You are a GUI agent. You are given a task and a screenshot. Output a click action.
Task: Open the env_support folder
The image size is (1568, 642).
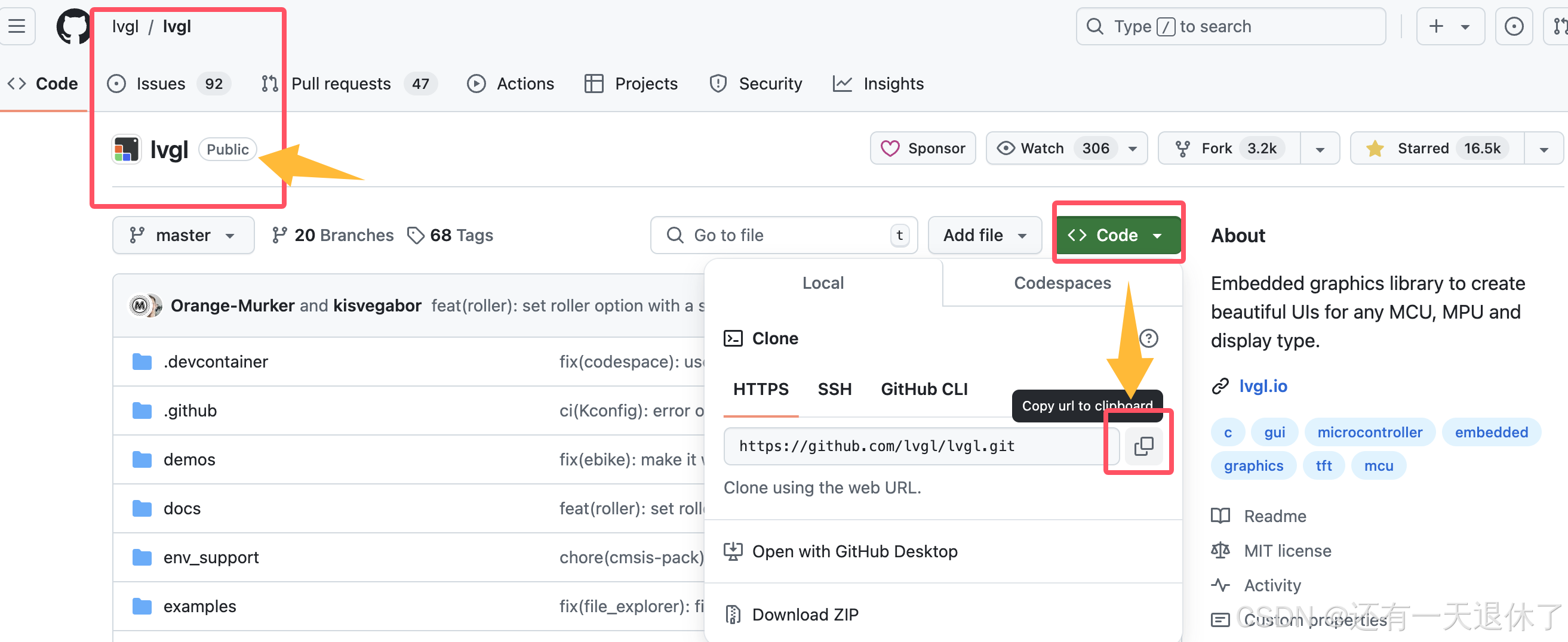211,557
